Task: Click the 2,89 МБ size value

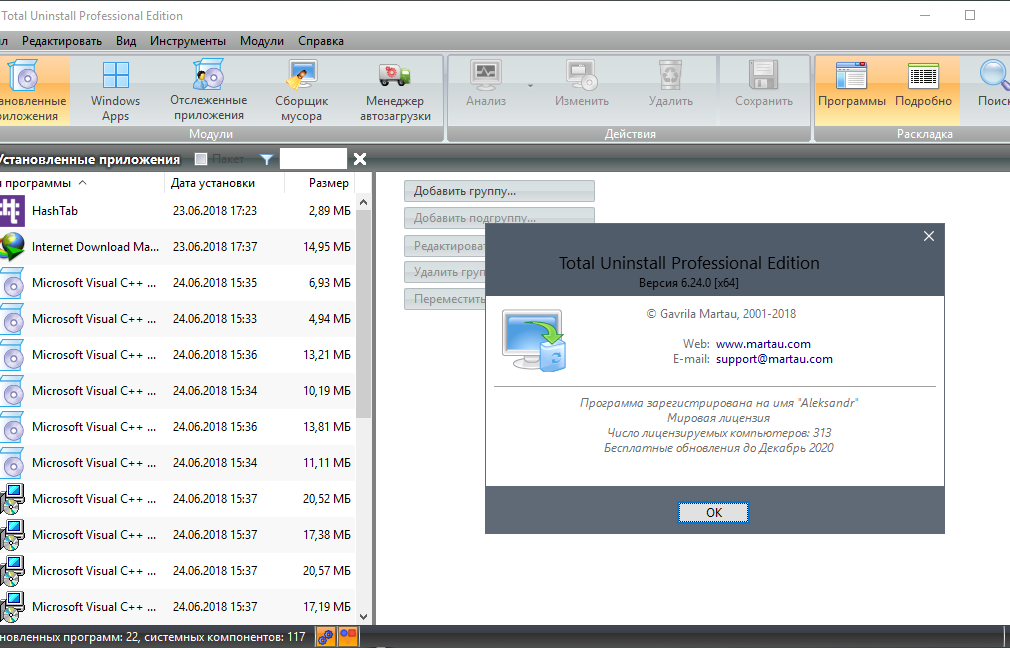Action: pos(330,211)
